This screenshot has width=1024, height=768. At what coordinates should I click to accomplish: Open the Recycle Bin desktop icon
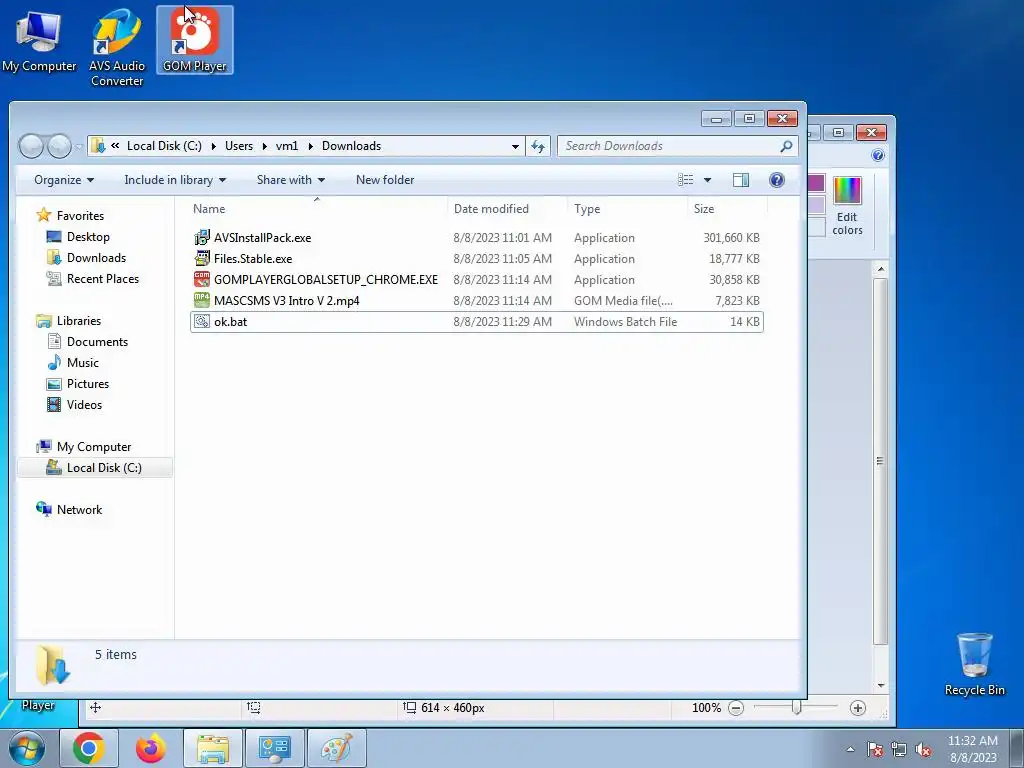(974, 664)
